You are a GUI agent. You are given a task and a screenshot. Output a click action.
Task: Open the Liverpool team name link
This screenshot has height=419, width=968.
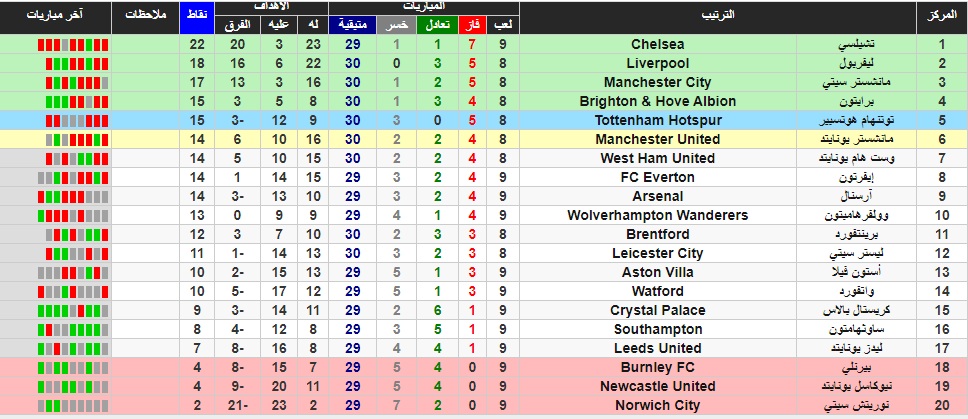[657, 64]
